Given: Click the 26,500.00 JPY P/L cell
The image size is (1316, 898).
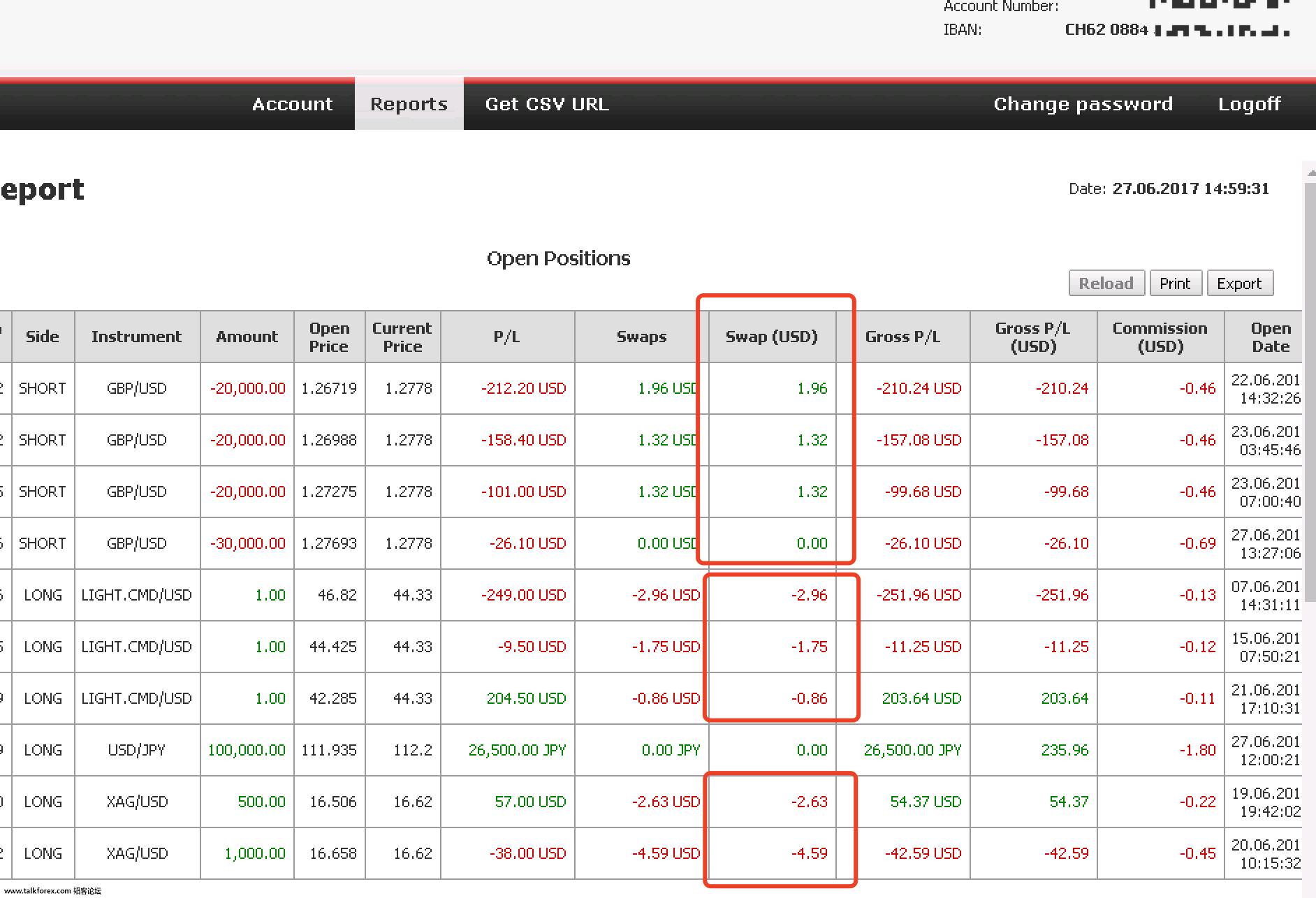Looking at the screenshot, I should (x=507, y=750).
